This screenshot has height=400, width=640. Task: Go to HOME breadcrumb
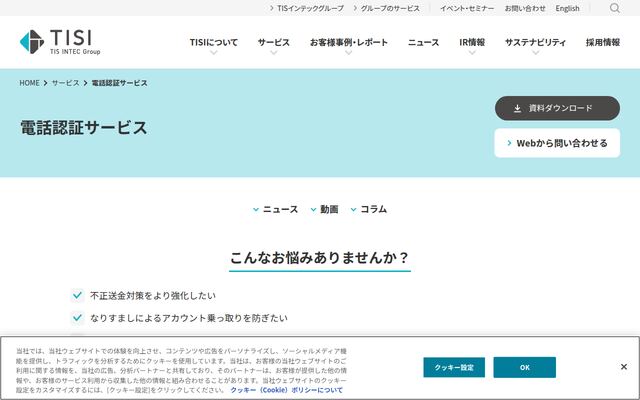pos(29,83)
